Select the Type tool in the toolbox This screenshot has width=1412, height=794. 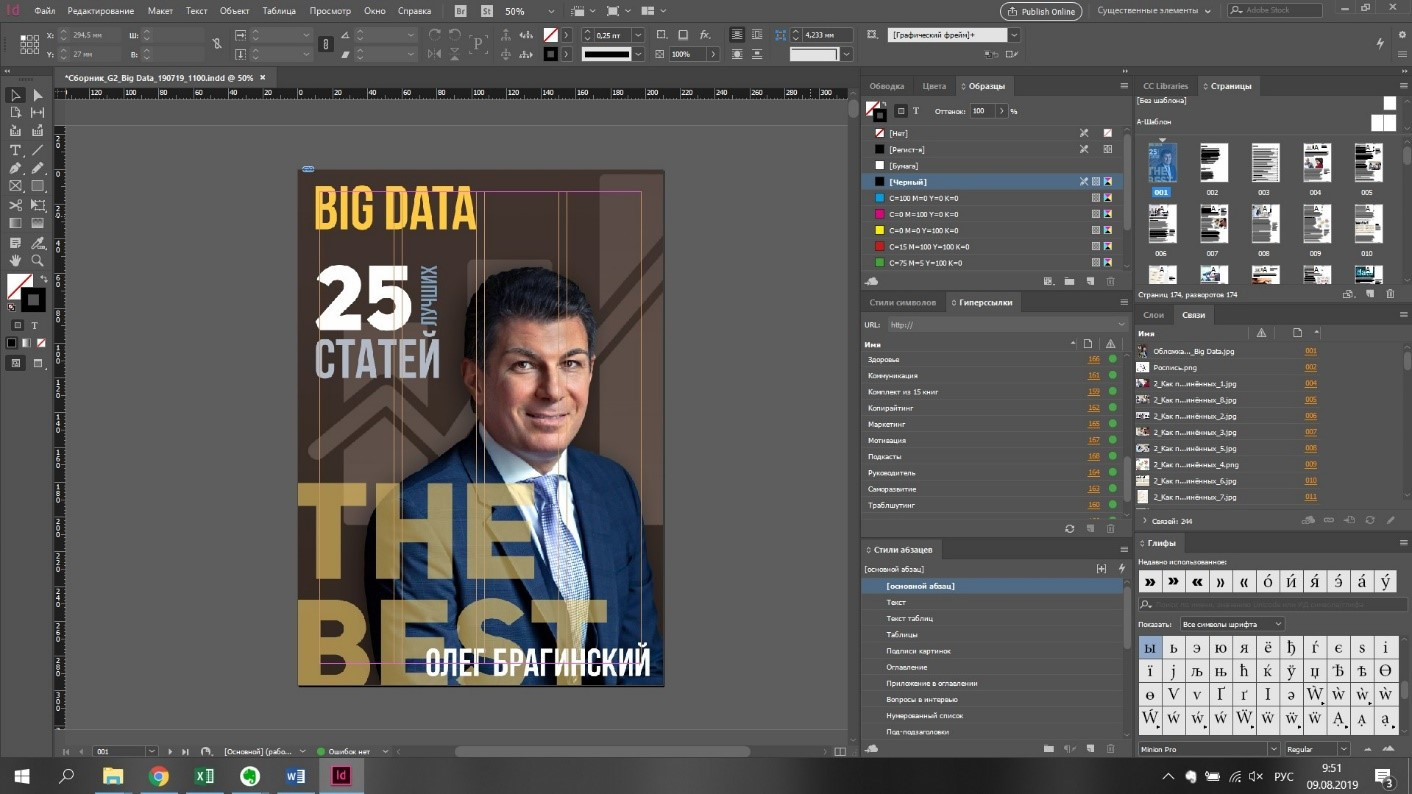click(x=16, y=150)
